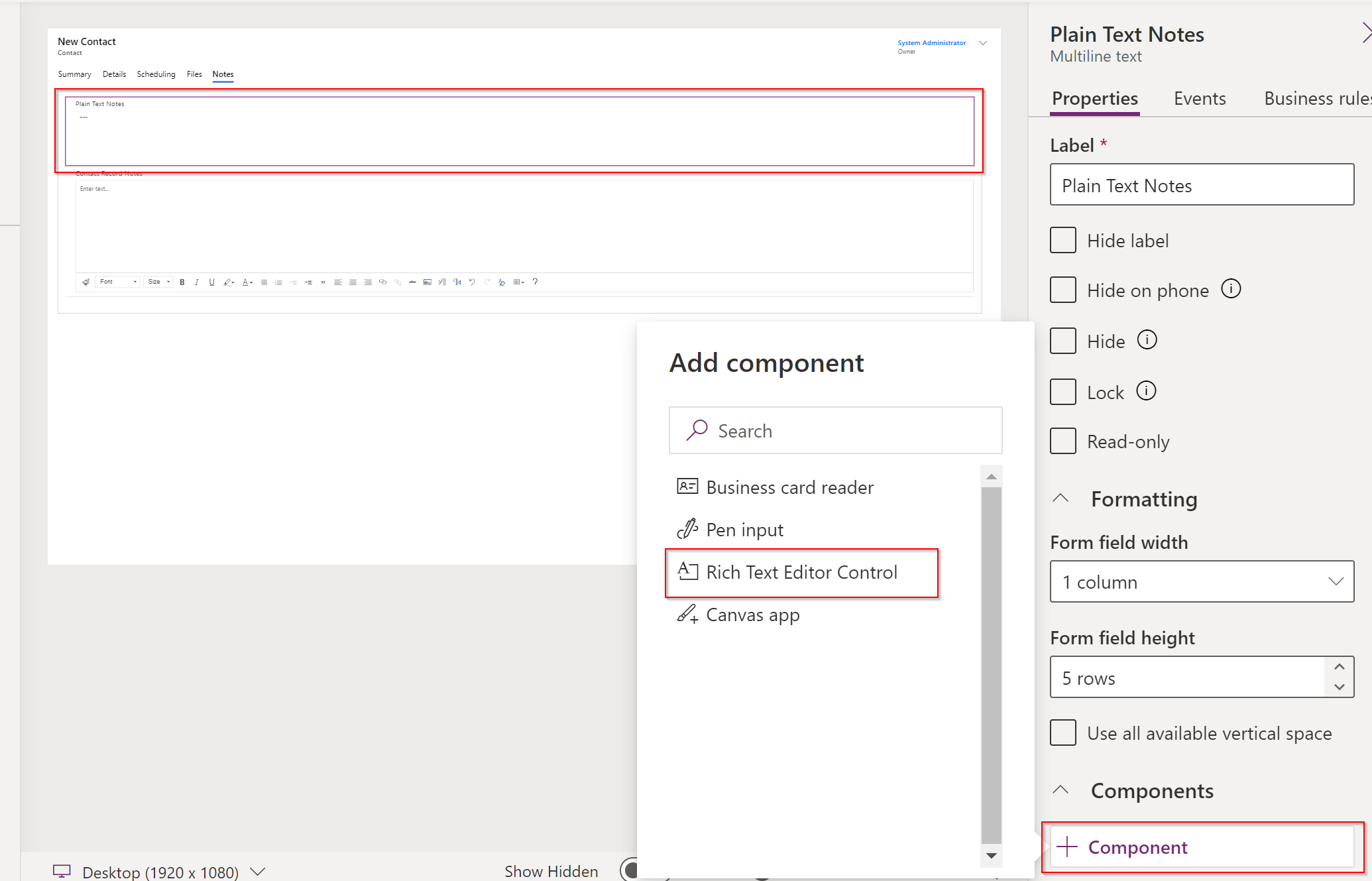This screenshot has height=881, width=1372.
Task: Open the Scheduling tab of the form
Action: (156, 74)
